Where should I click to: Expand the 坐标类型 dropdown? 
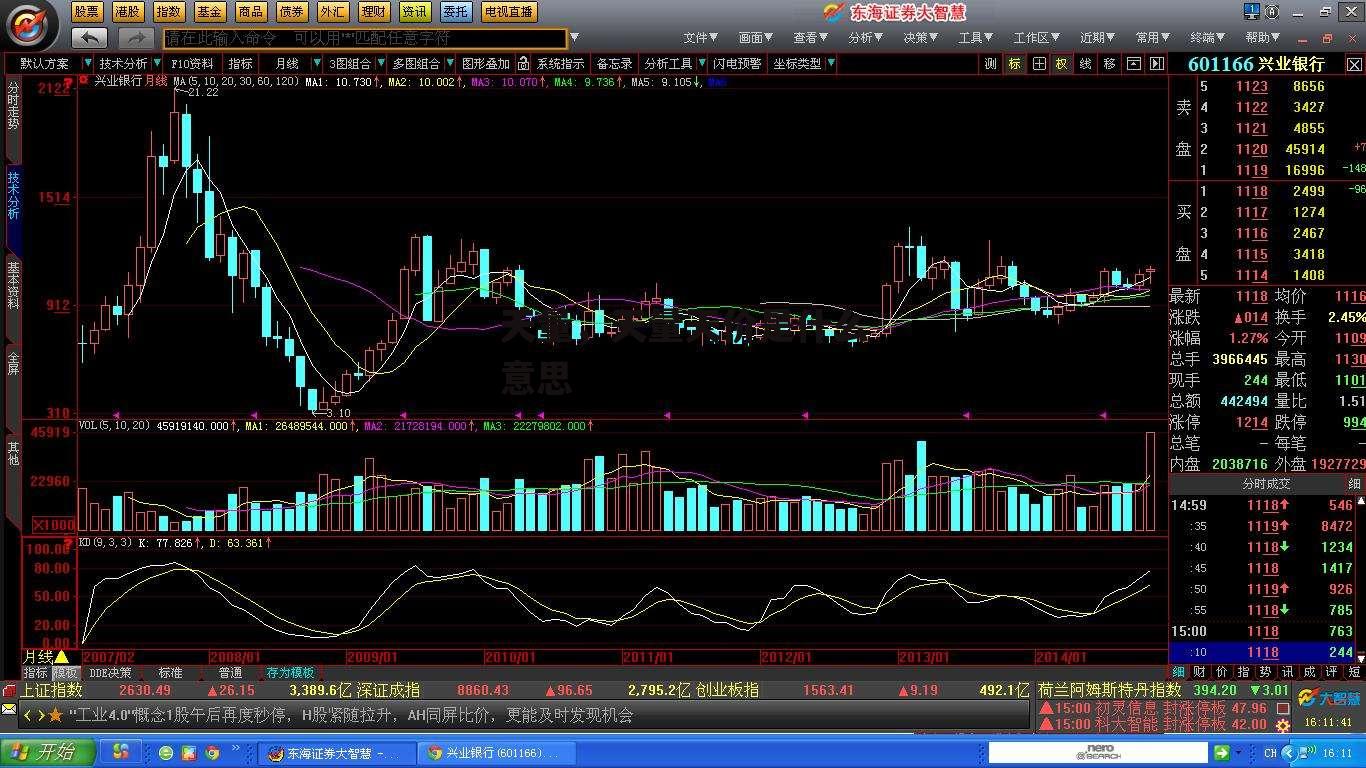pos(830,63)
